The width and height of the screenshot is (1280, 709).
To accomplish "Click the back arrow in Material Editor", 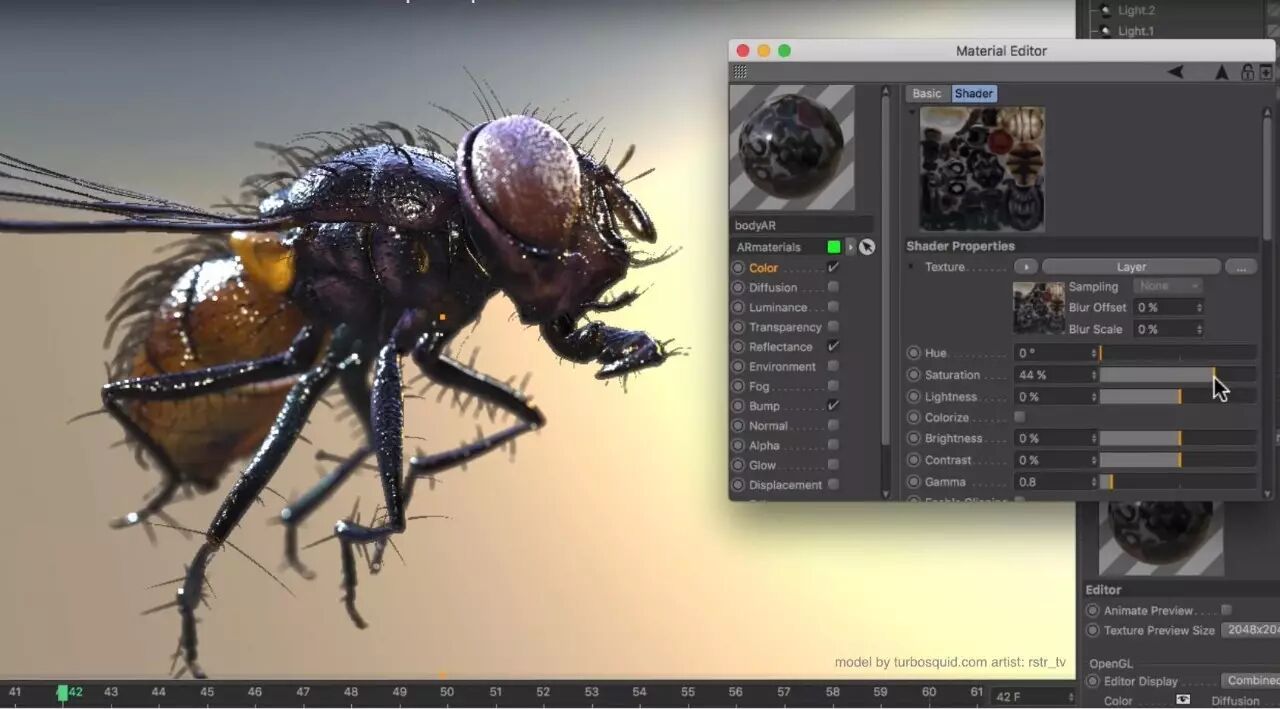I will (x=1176, y=72).
